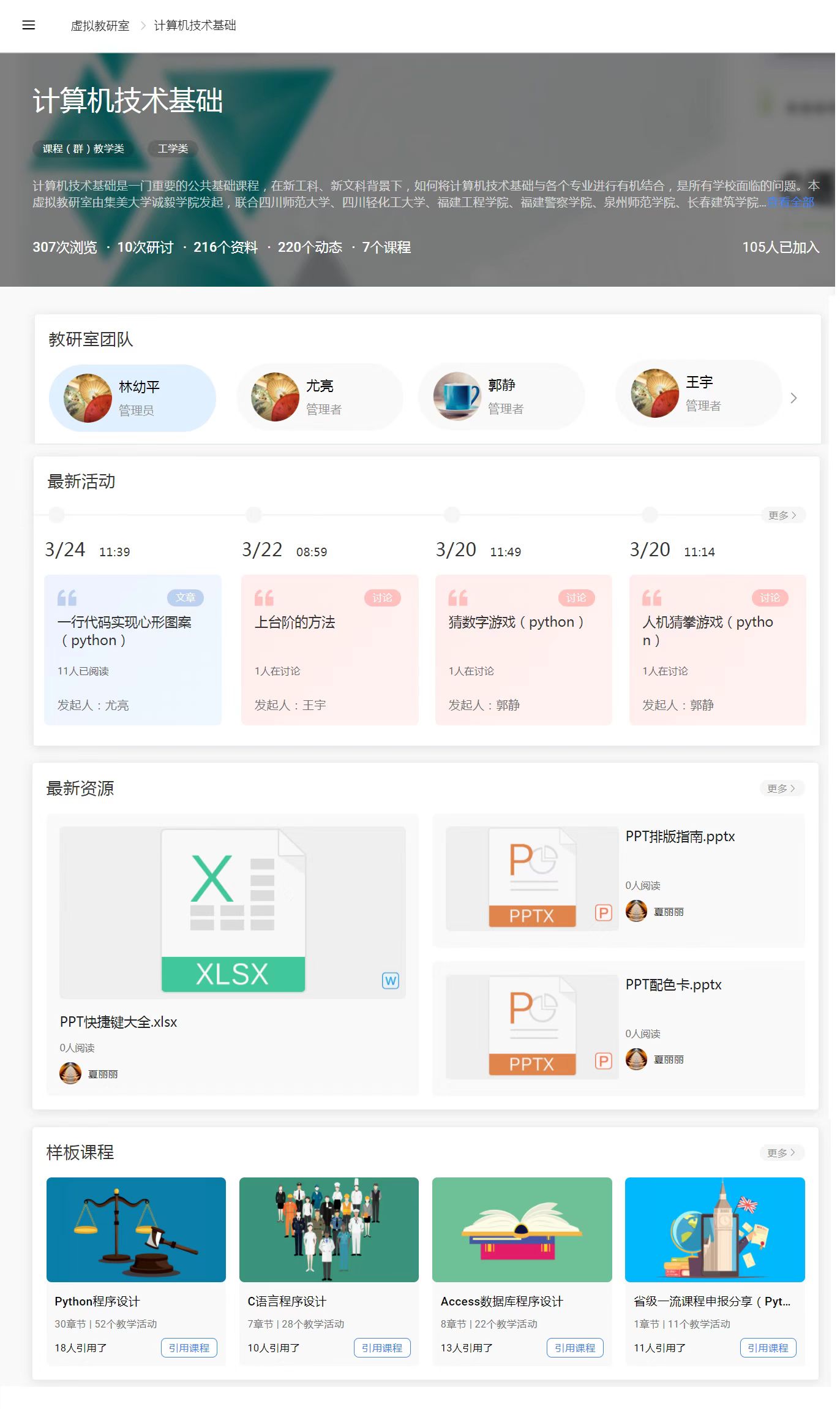Show more in the 最新资源 section
The width and height of the screenshot is (840, 1409).
pos(781,788)
